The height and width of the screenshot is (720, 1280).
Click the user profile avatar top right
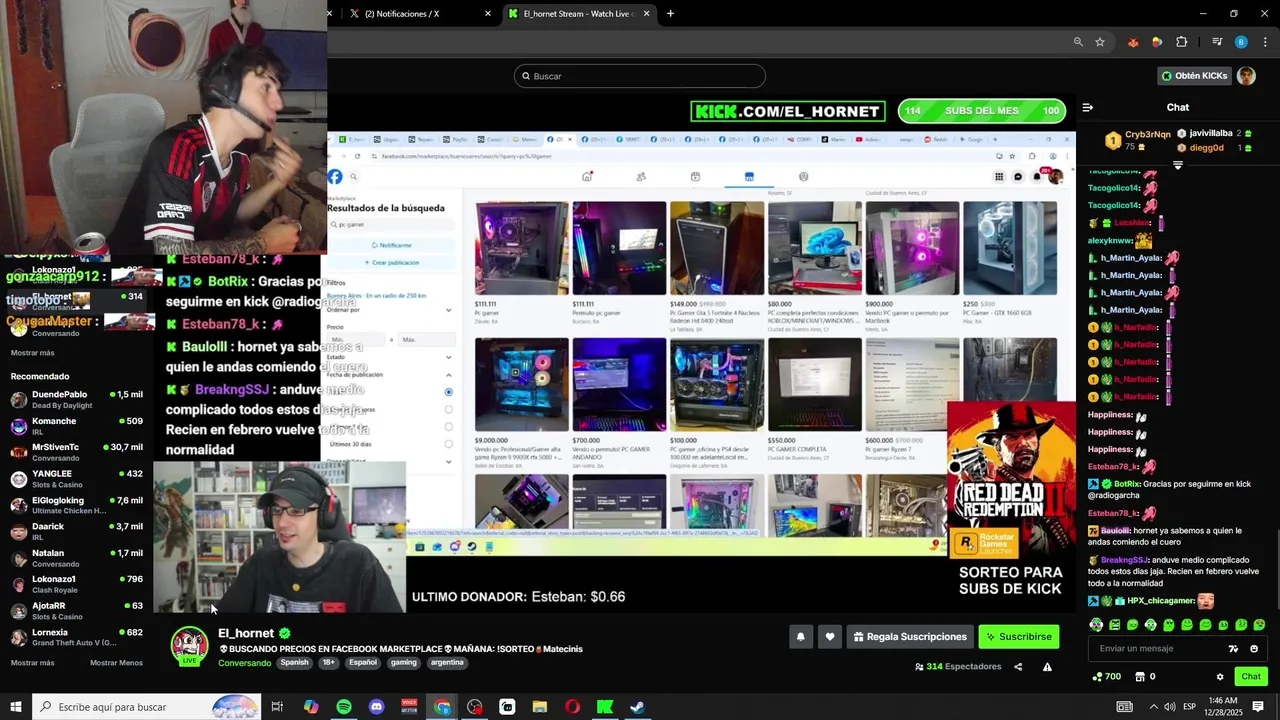click(x=1246, y=76)
